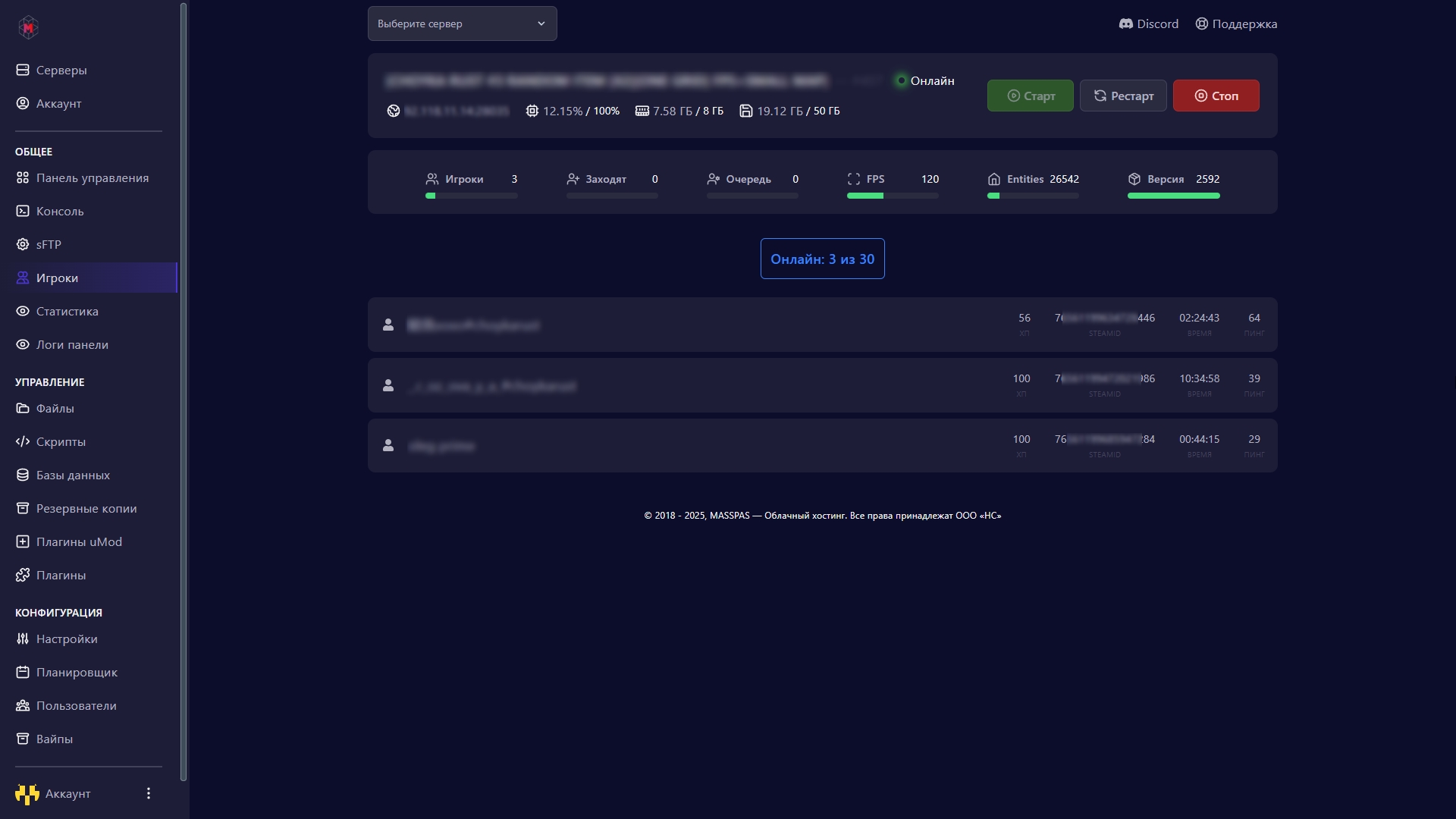The image size is (1456, 819).
Task: Open the Консоль sidebar item
Action: coord(60,211)
